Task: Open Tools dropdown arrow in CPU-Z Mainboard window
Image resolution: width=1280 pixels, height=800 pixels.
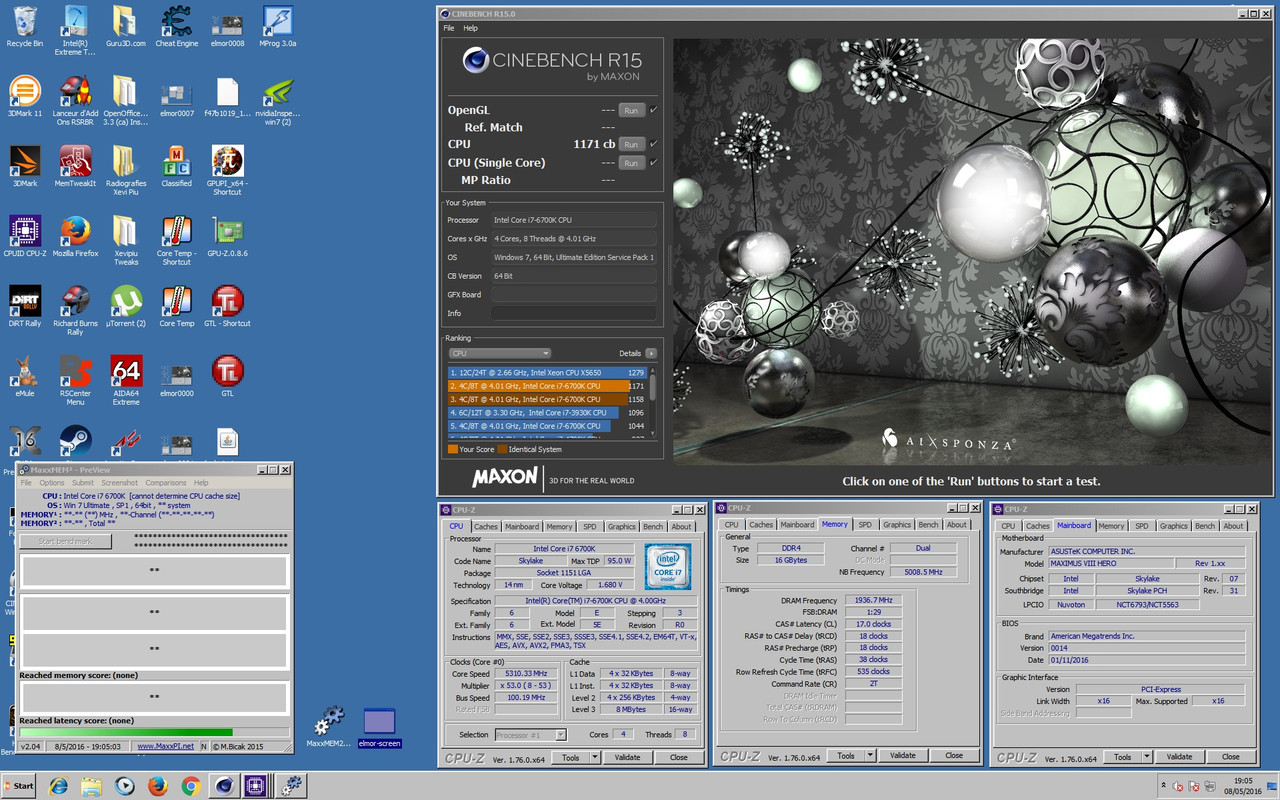Action: (x=1148, y=757)
